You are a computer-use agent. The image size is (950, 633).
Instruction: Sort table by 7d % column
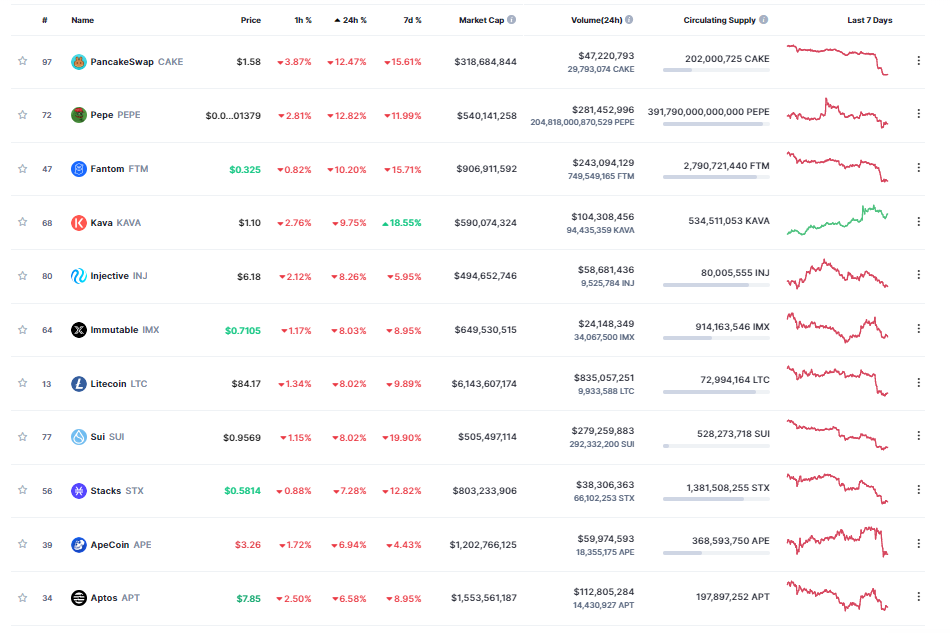(x=412, y=20)
